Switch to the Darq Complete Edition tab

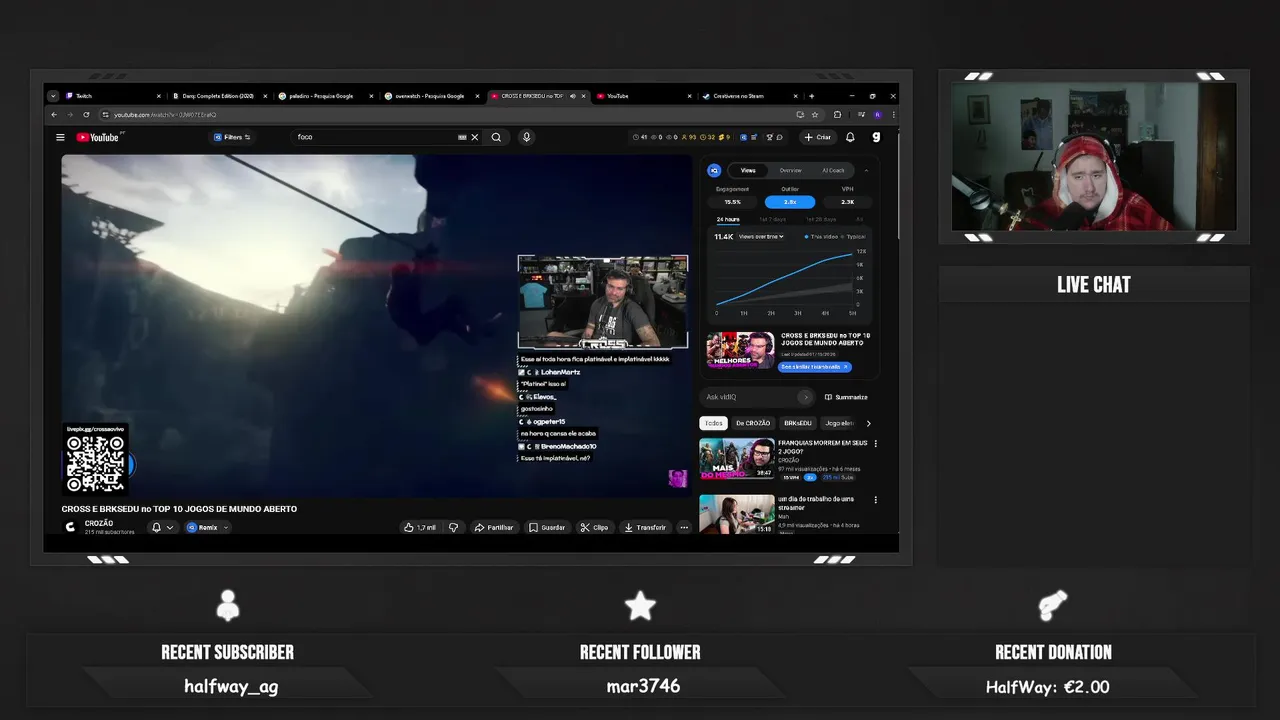pos(219,96)
